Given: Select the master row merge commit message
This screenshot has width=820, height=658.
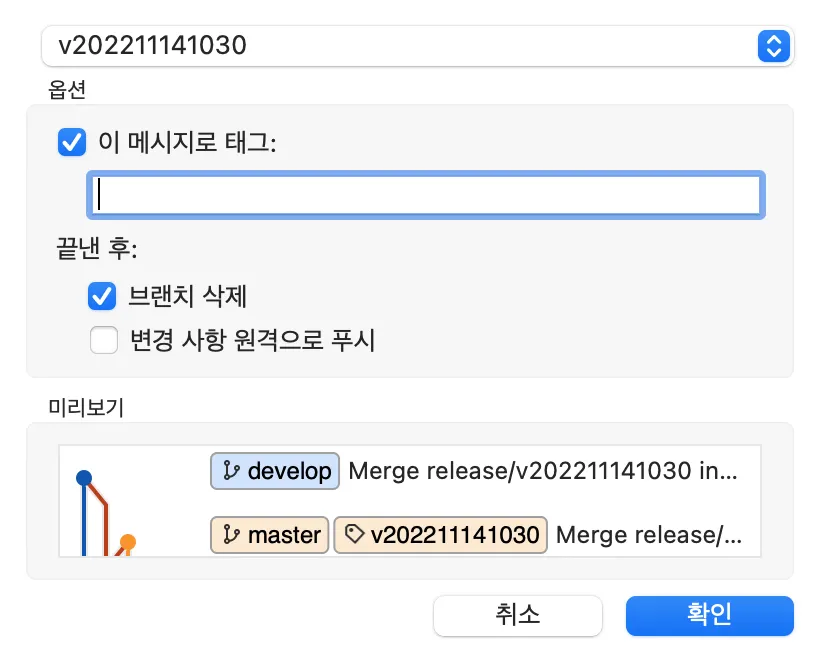Looking at the screenshot, I should coord(649,535).
